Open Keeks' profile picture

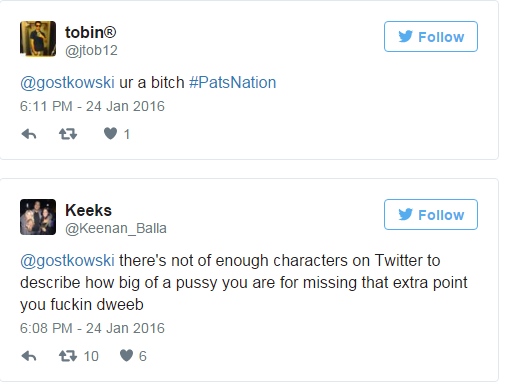[38, 217]
